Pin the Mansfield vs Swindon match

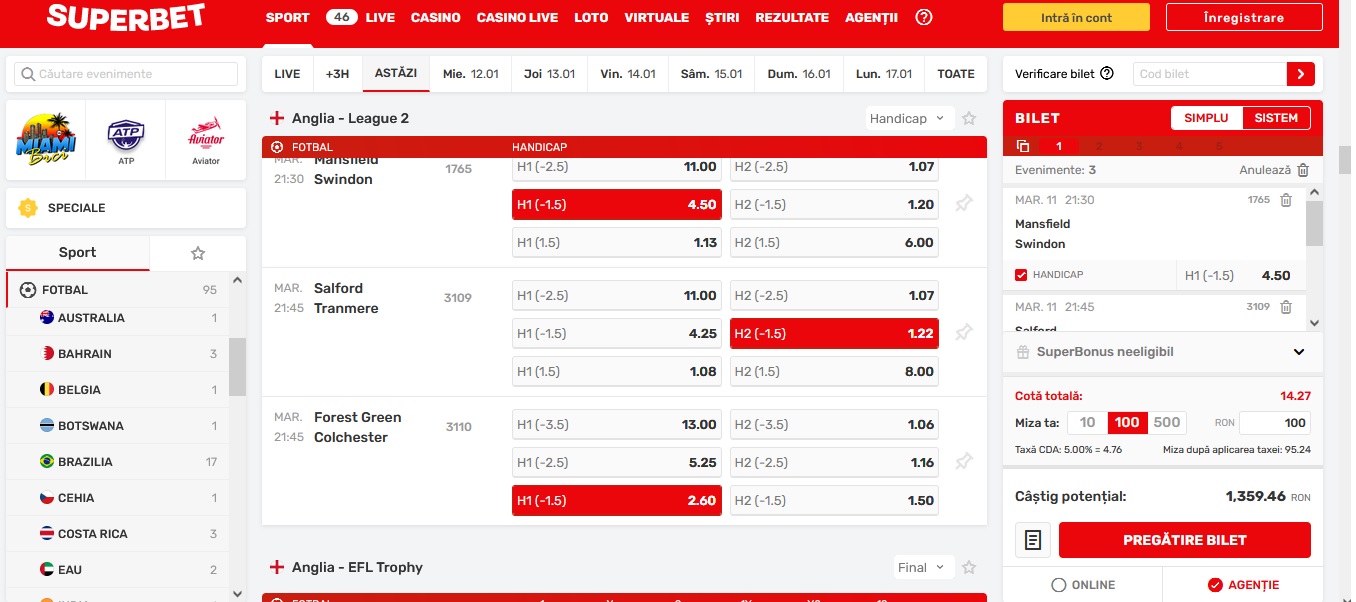pyautogui.click(x=963, y=204)
